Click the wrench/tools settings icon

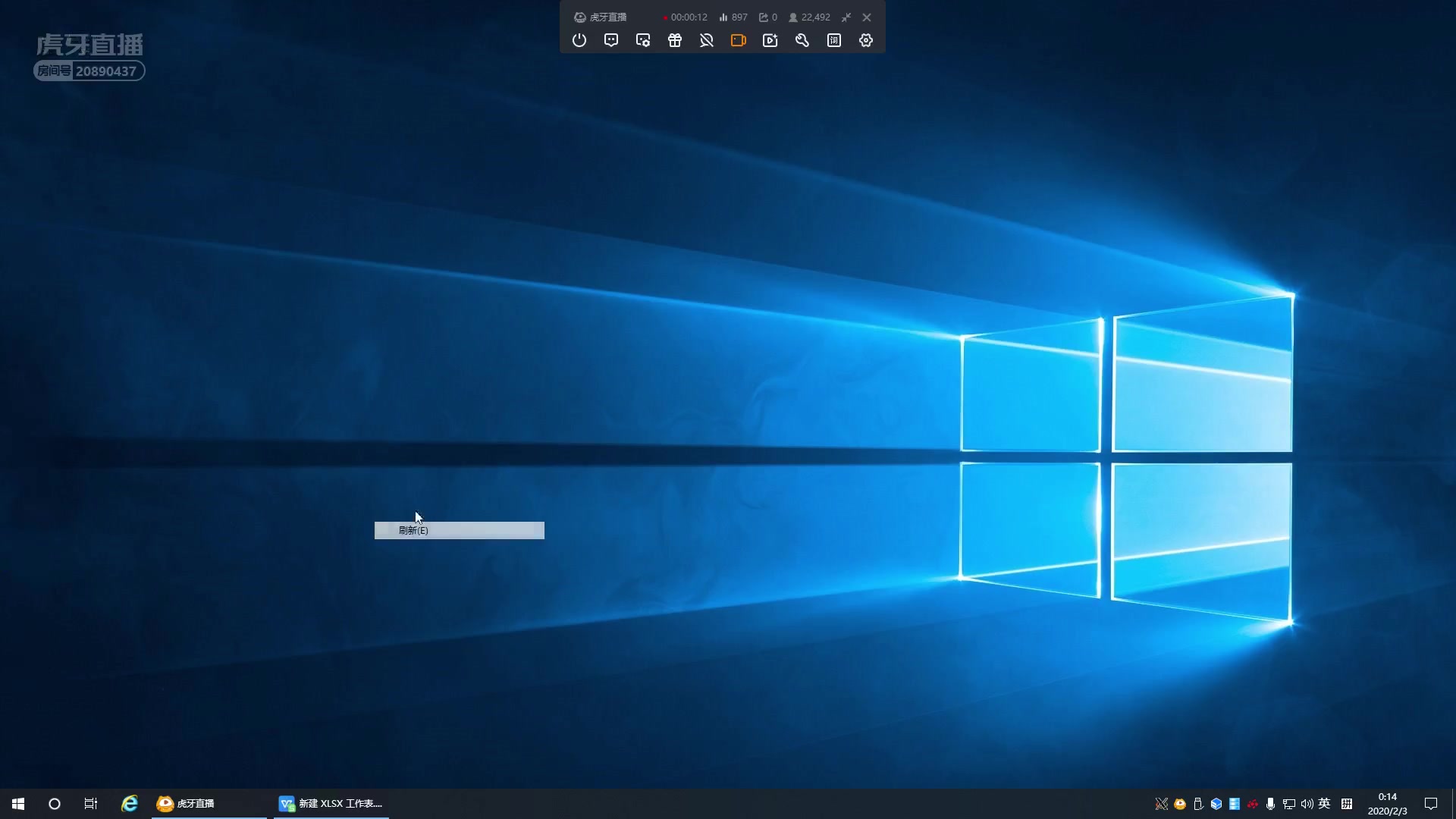click(801, 40)
